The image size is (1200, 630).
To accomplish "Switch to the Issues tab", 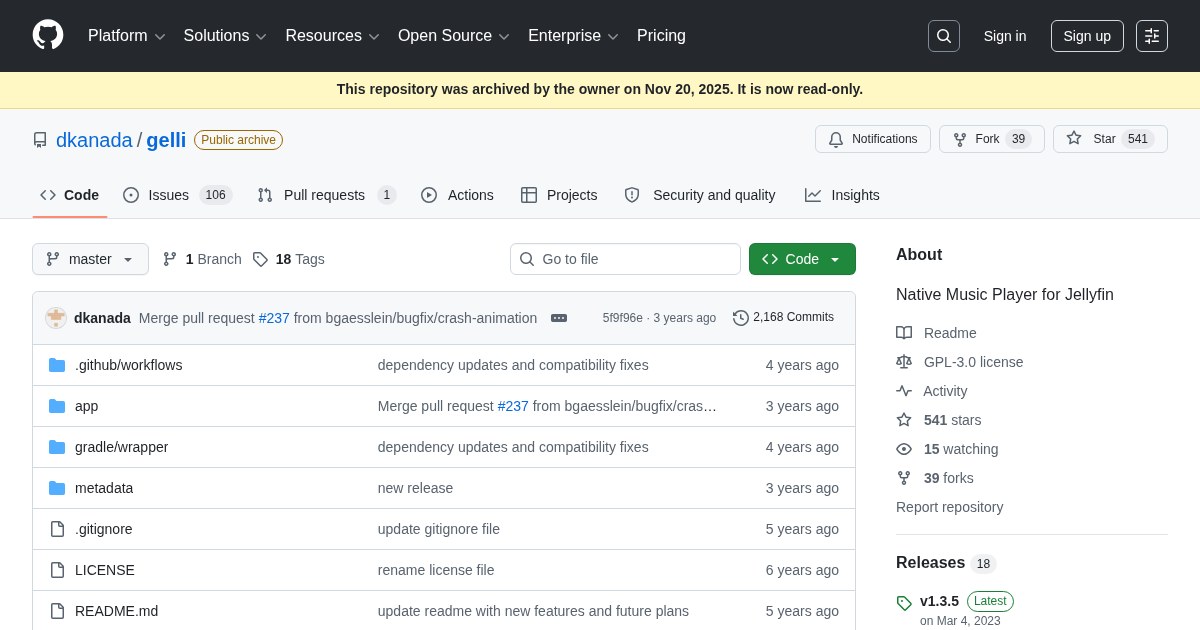I will tap(177, 195).
